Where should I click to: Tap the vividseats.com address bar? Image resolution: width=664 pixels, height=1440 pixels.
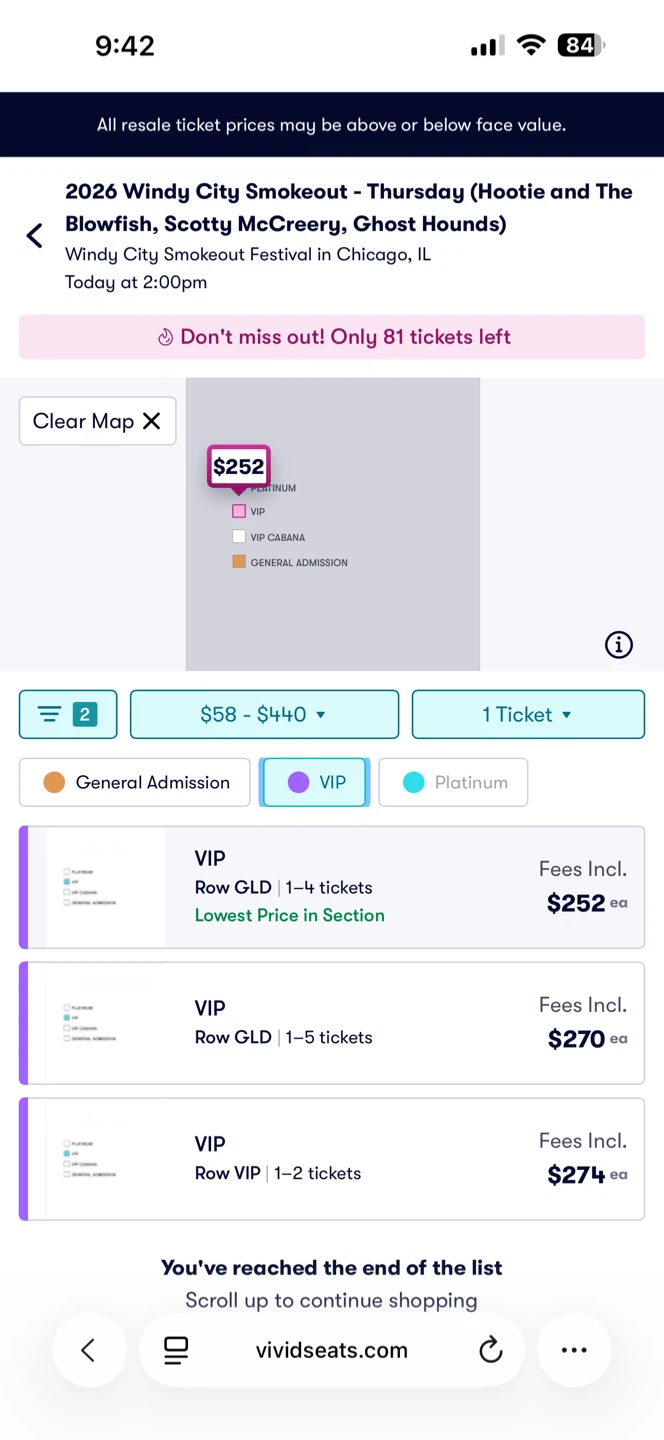[x=332, y=1350]
